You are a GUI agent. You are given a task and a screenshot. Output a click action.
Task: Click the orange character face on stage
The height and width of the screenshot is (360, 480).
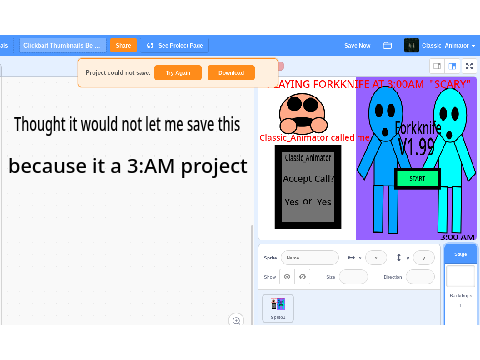[x=302, y=113]
